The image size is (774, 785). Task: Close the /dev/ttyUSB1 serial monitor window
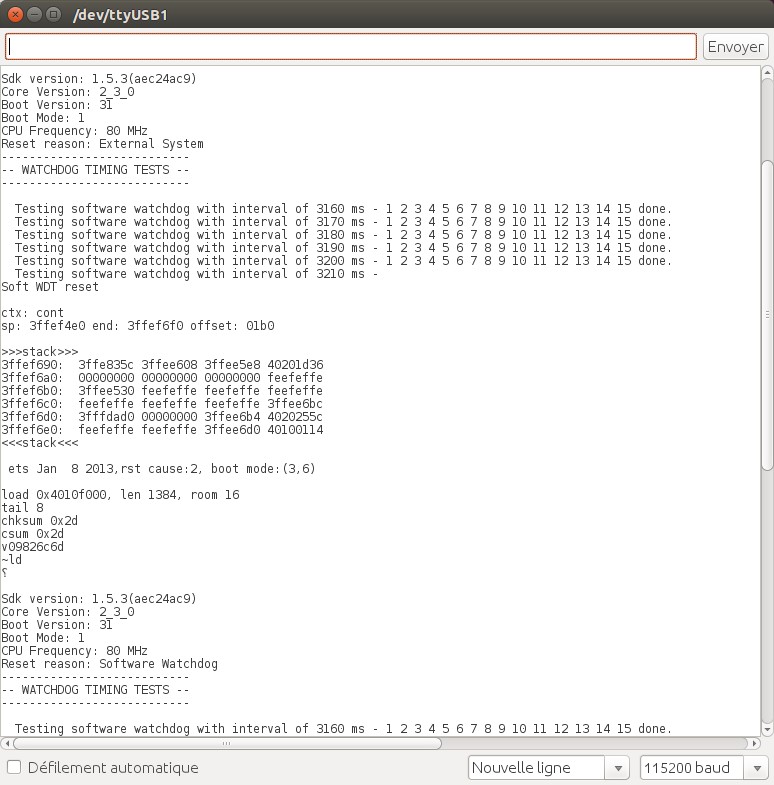[x=14, y=14]
